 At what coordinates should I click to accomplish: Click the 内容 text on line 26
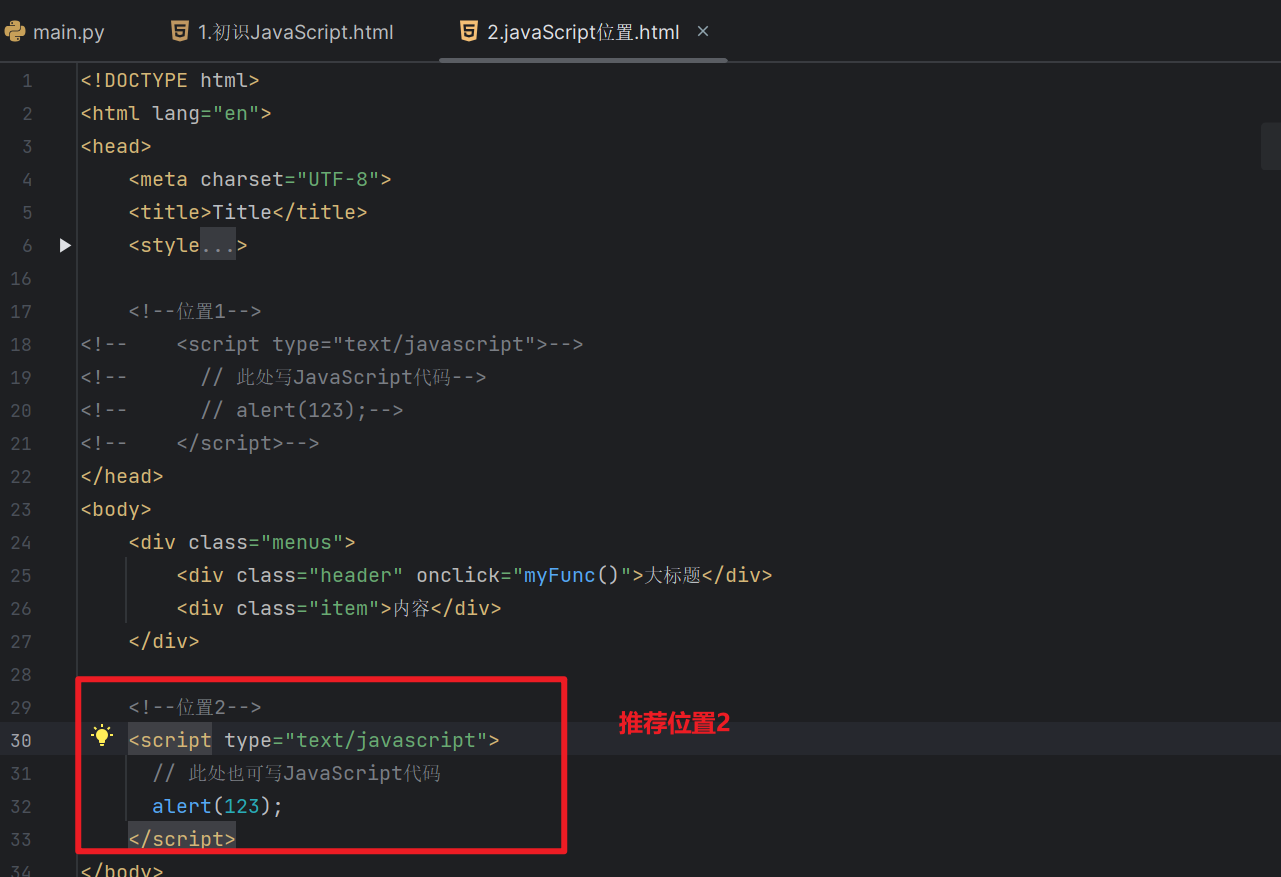click(410, 608)
